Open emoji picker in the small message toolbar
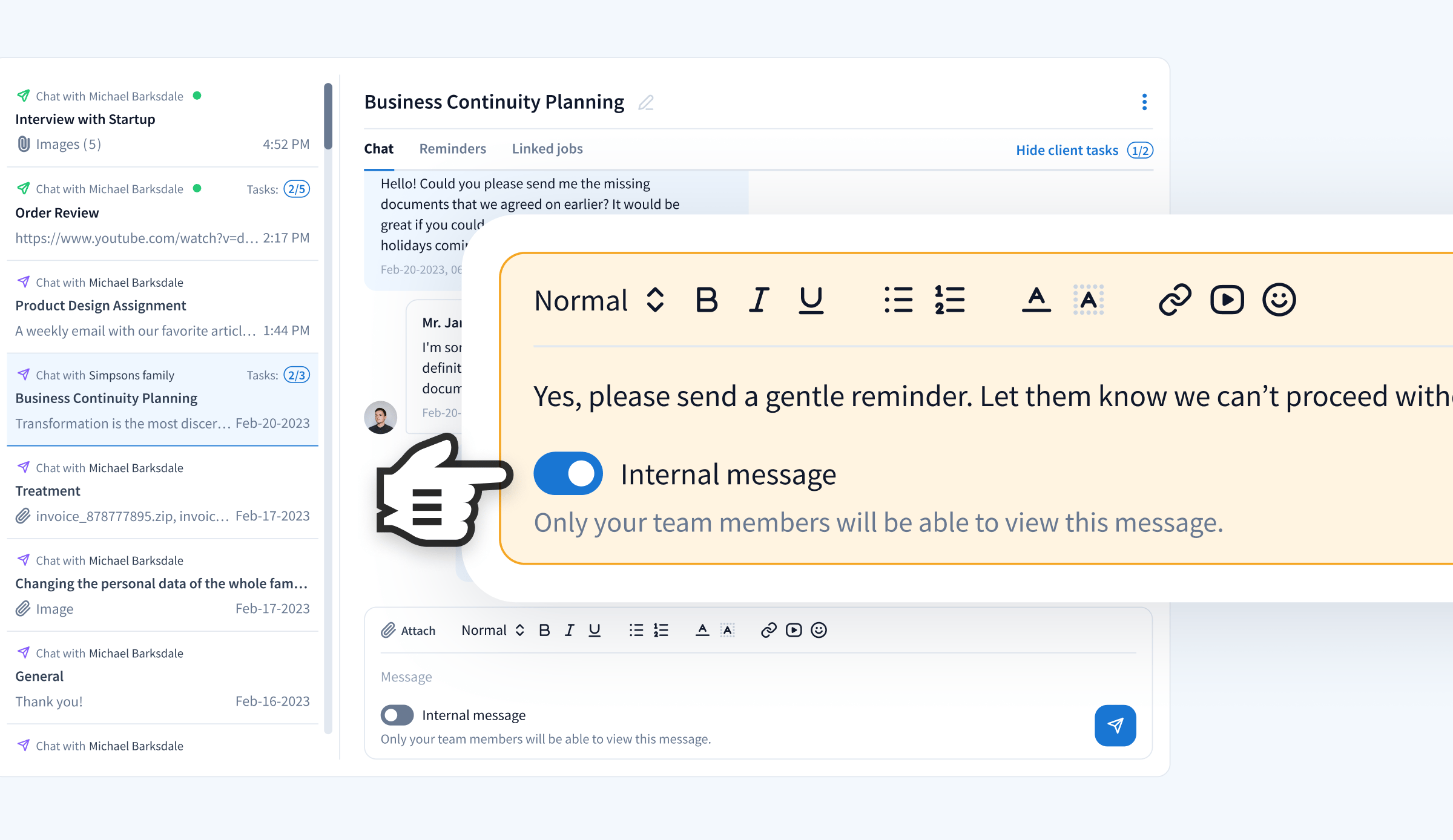This screenshot has height=840, width=1453. (819, 630)
